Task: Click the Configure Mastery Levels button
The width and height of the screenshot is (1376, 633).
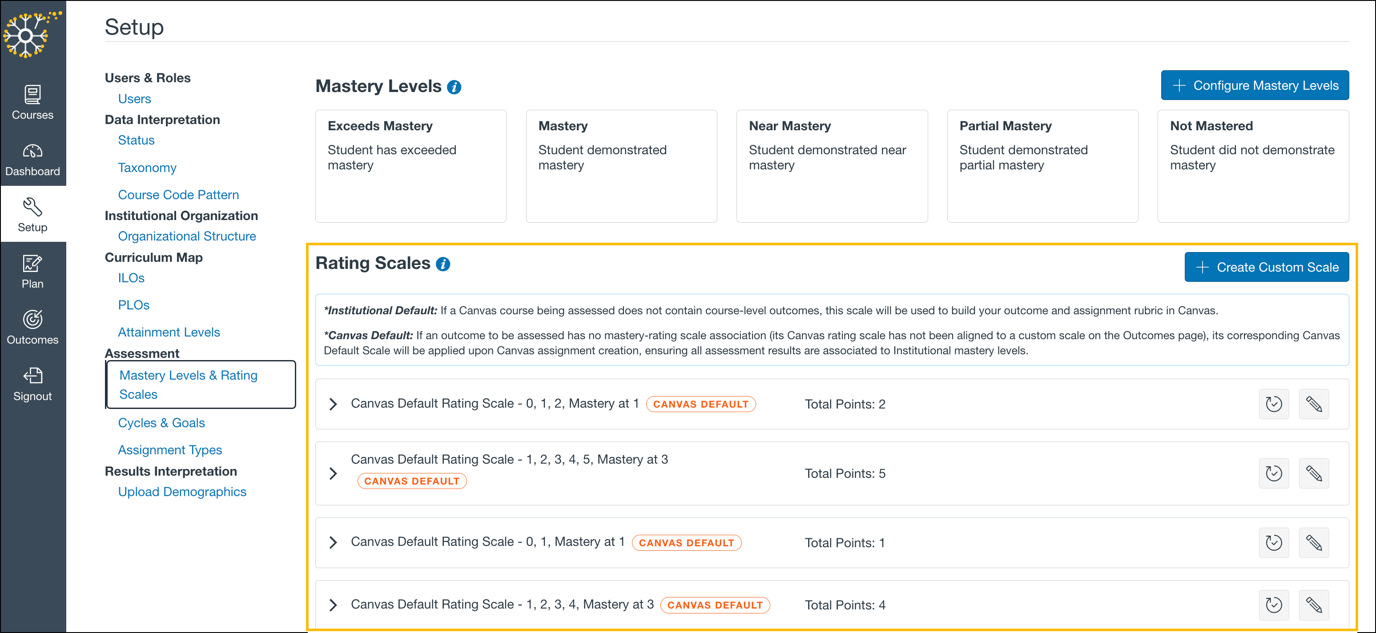Action: 1254,85
